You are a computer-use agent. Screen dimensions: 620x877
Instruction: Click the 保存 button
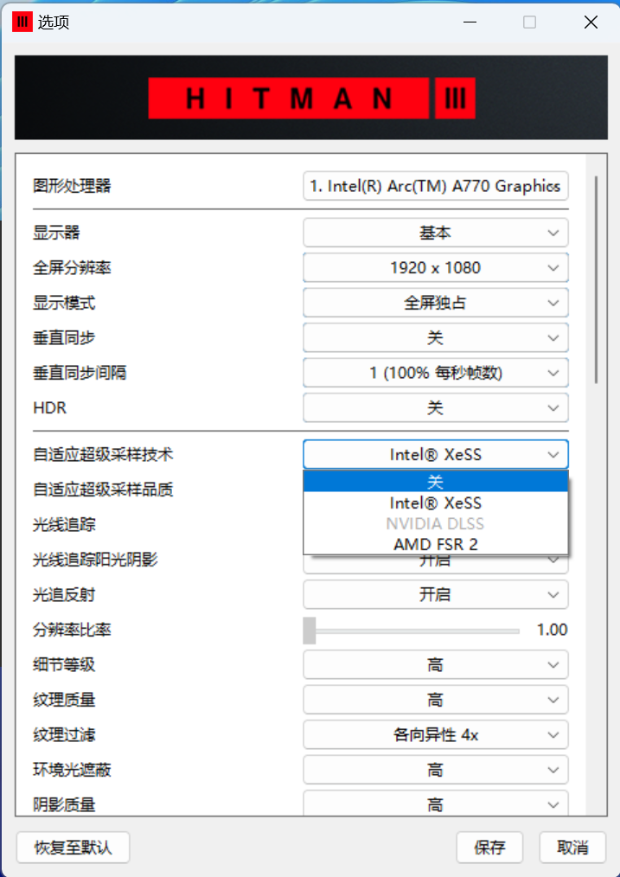tap(490, 847)
